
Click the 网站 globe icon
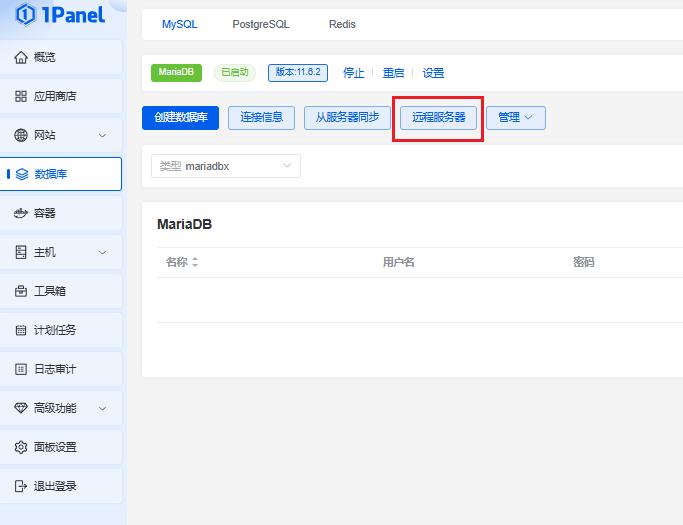tap(21, 135)
